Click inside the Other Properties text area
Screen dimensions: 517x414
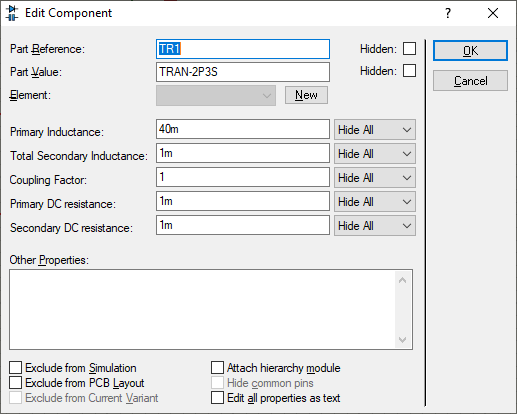(202, 309)
